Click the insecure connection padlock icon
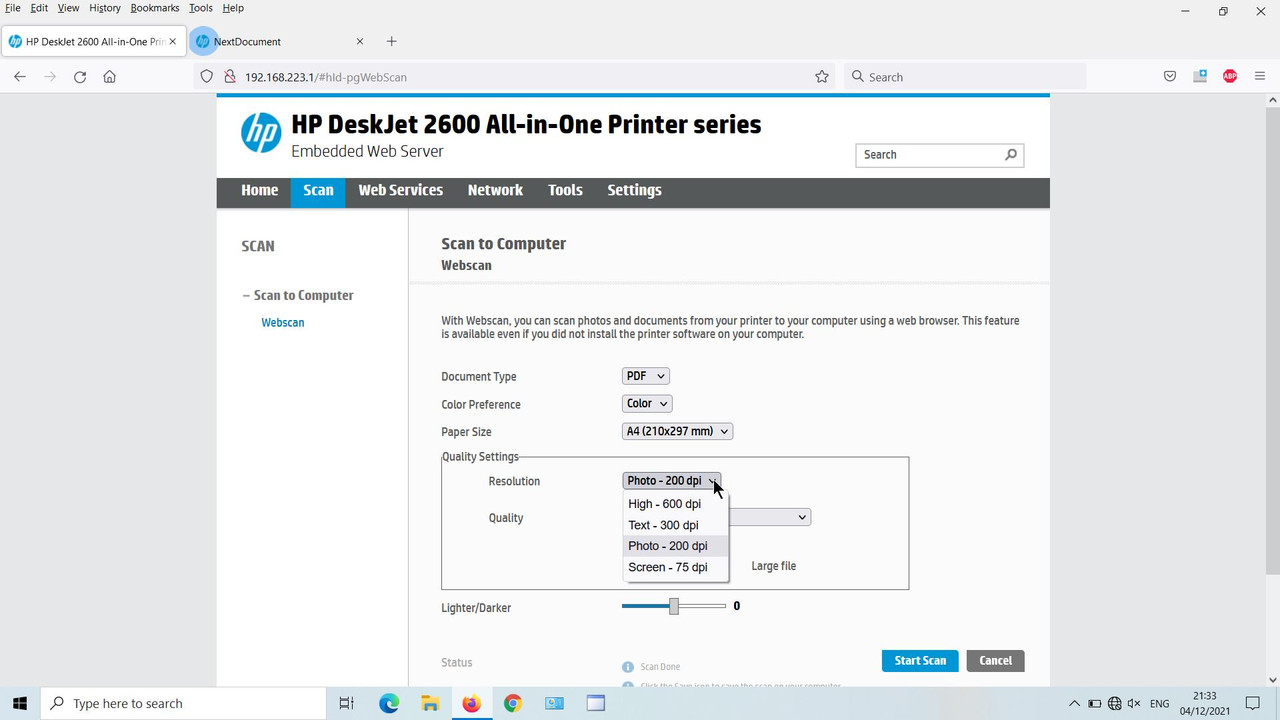Screen dimensions: 1280x720 [x=229, y=77]
